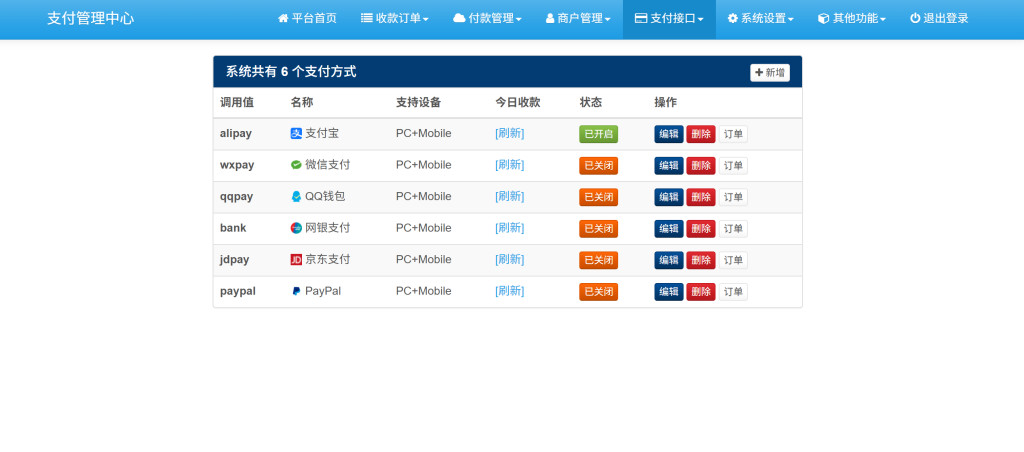This screenshot has width=1024, height=452.
Task: Toggle the jdpay 已关闭 status
Action: [x=598, y=260]
